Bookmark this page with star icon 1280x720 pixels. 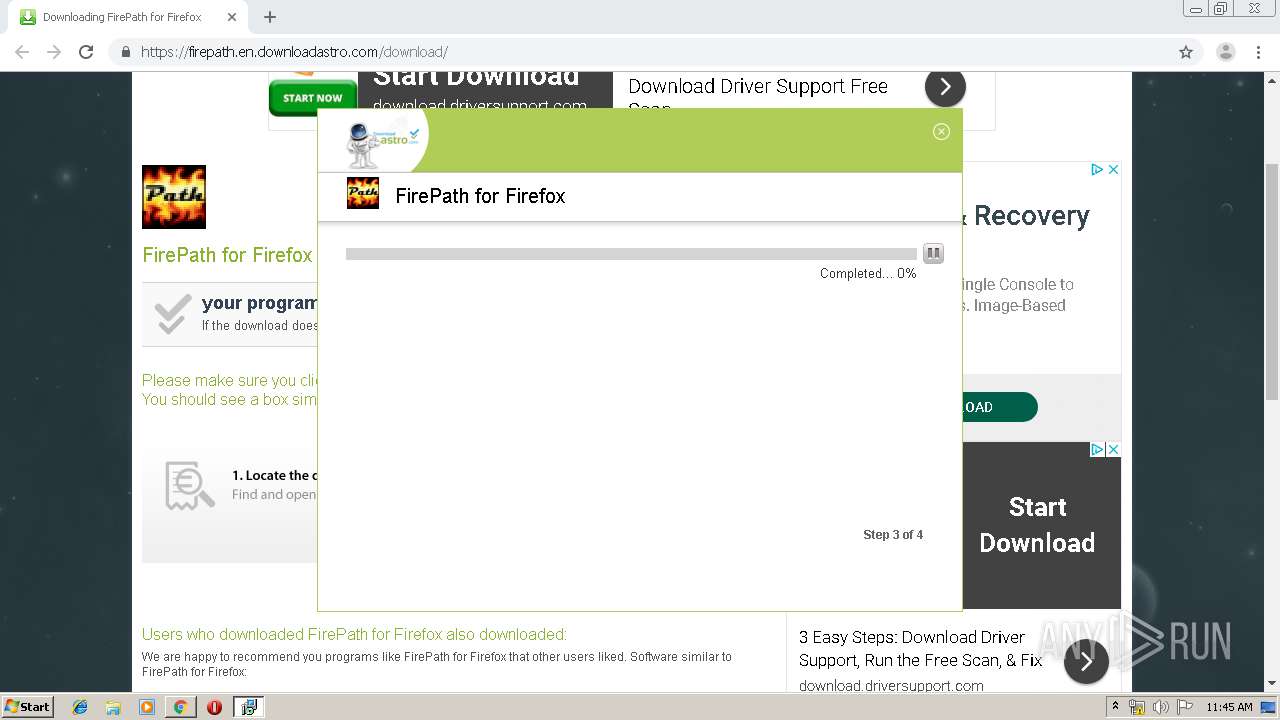pyautogui.click(x=1186, y=52)
